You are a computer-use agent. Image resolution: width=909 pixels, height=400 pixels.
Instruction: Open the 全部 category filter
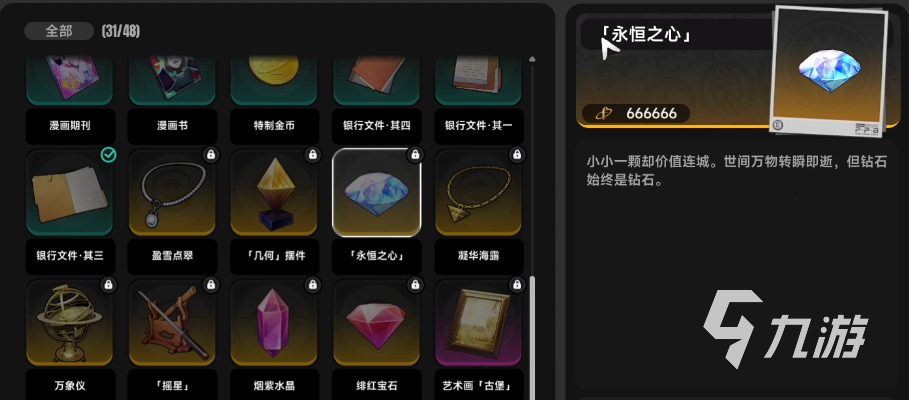click(x=59, y=31)
